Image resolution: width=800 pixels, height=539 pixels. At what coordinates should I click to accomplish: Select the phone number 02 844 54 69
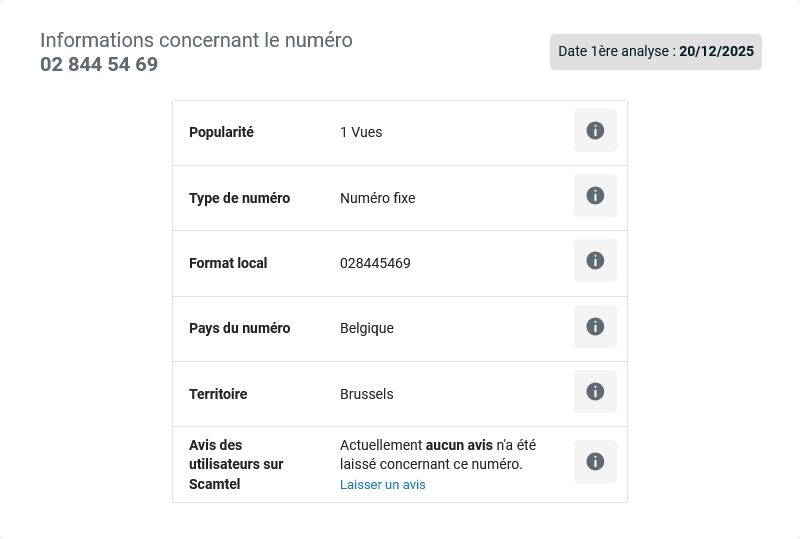[x=99, y=64]
